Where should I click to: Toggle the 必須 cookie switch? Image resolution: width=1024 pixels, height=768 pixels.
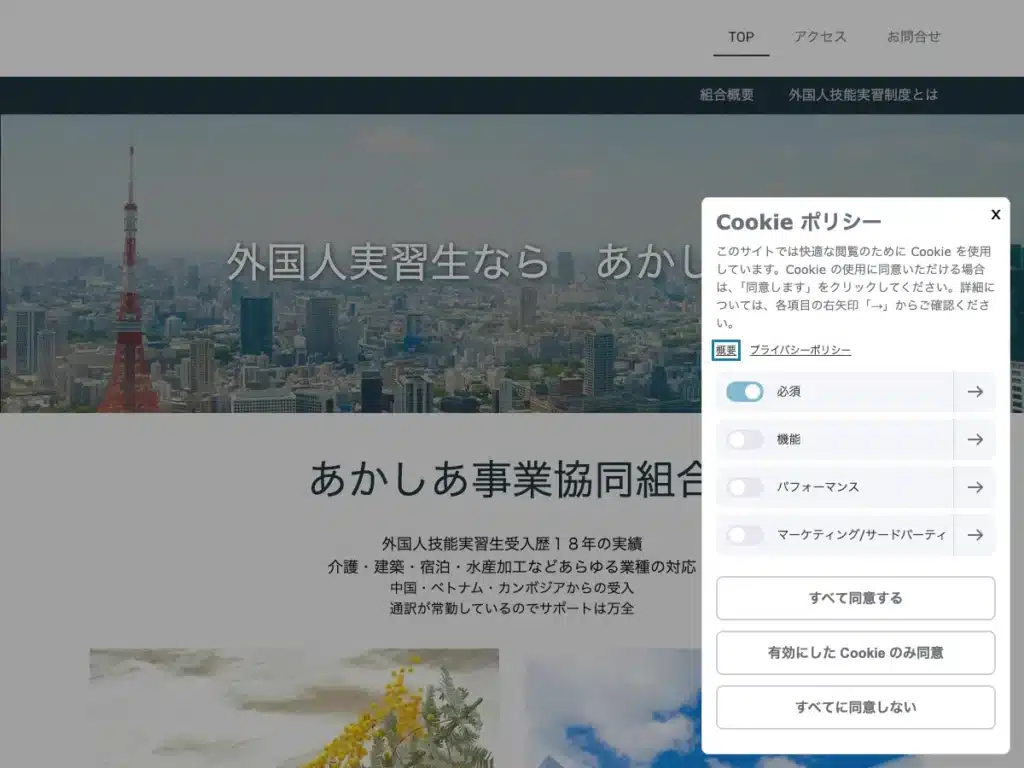[x=744, y=392]
